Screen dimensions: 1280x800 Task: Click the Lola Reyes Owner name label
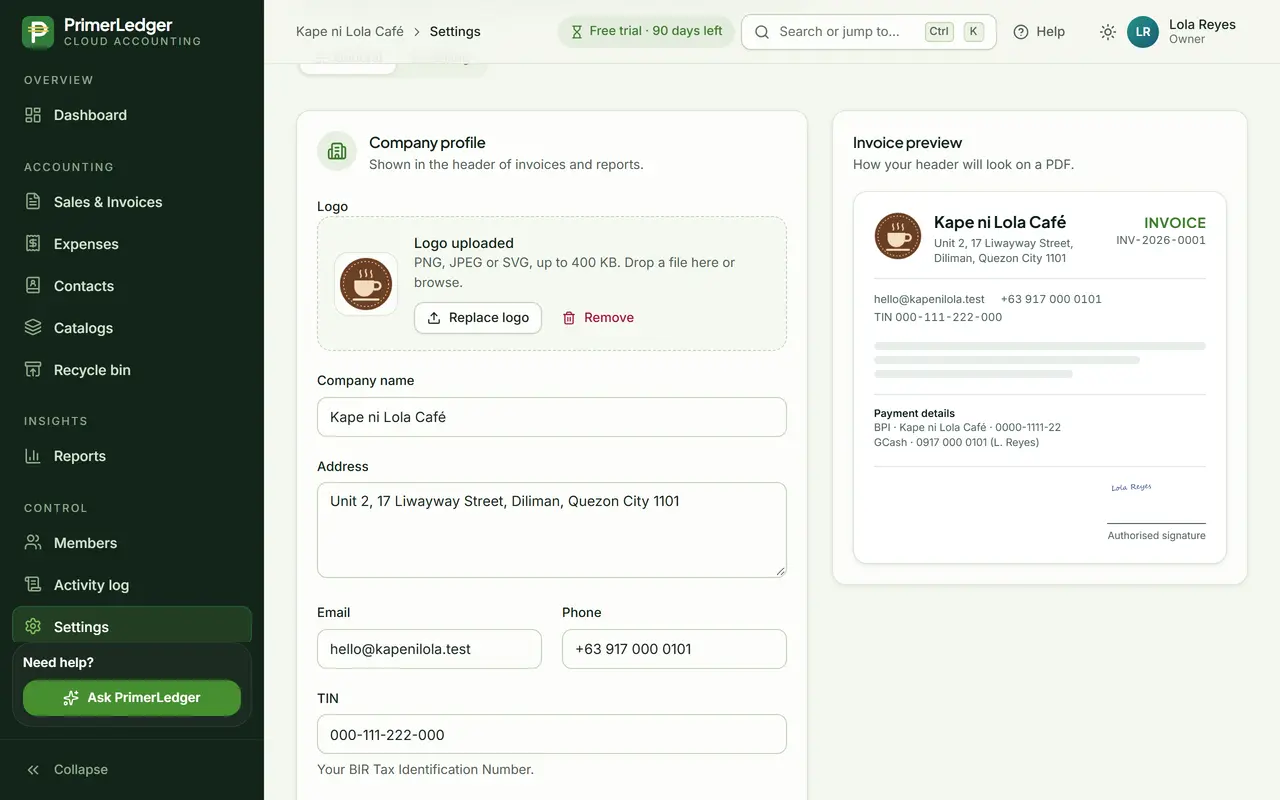1202,31
